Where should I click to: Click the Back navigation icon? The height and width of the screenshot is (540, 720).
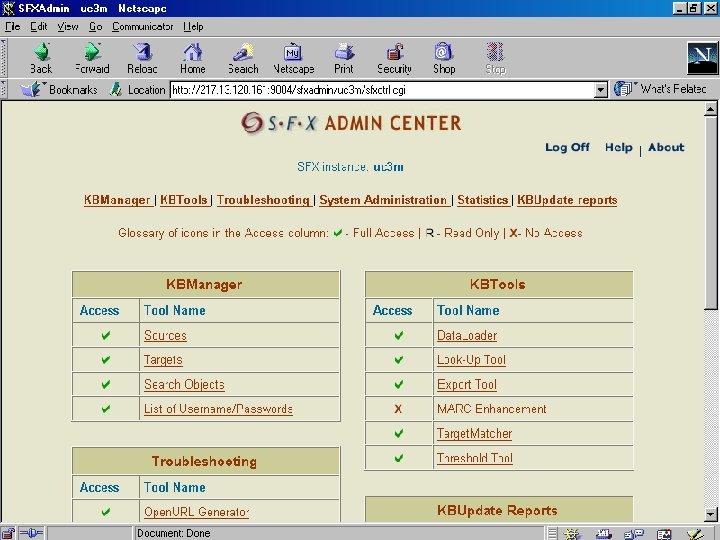pyautogui.click(x=41, y=52)
